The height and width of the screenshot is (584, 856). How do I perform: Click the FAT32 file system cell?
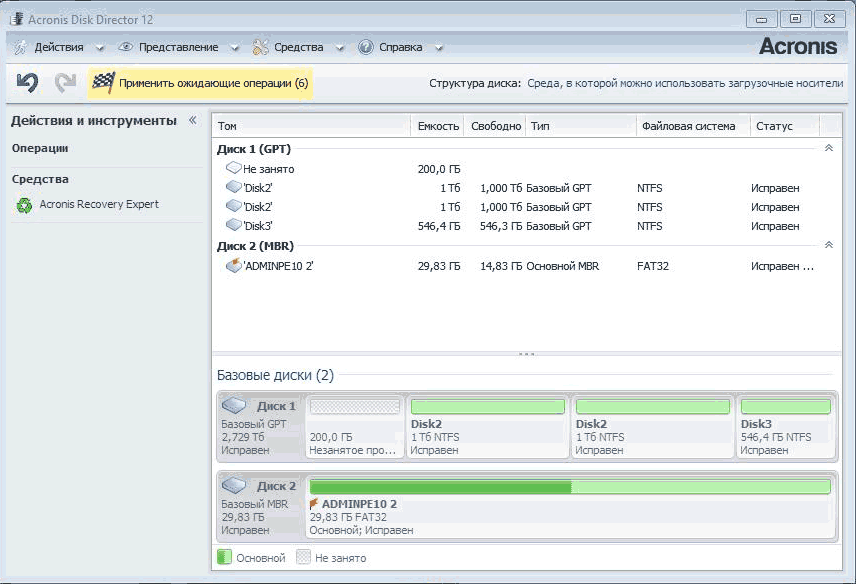pos(653,266)
